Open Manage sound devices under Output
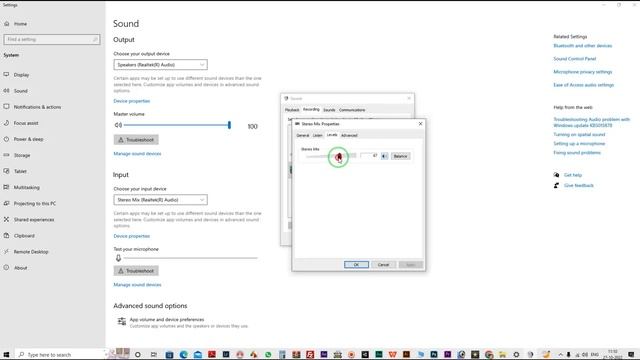 coord(137,153)
